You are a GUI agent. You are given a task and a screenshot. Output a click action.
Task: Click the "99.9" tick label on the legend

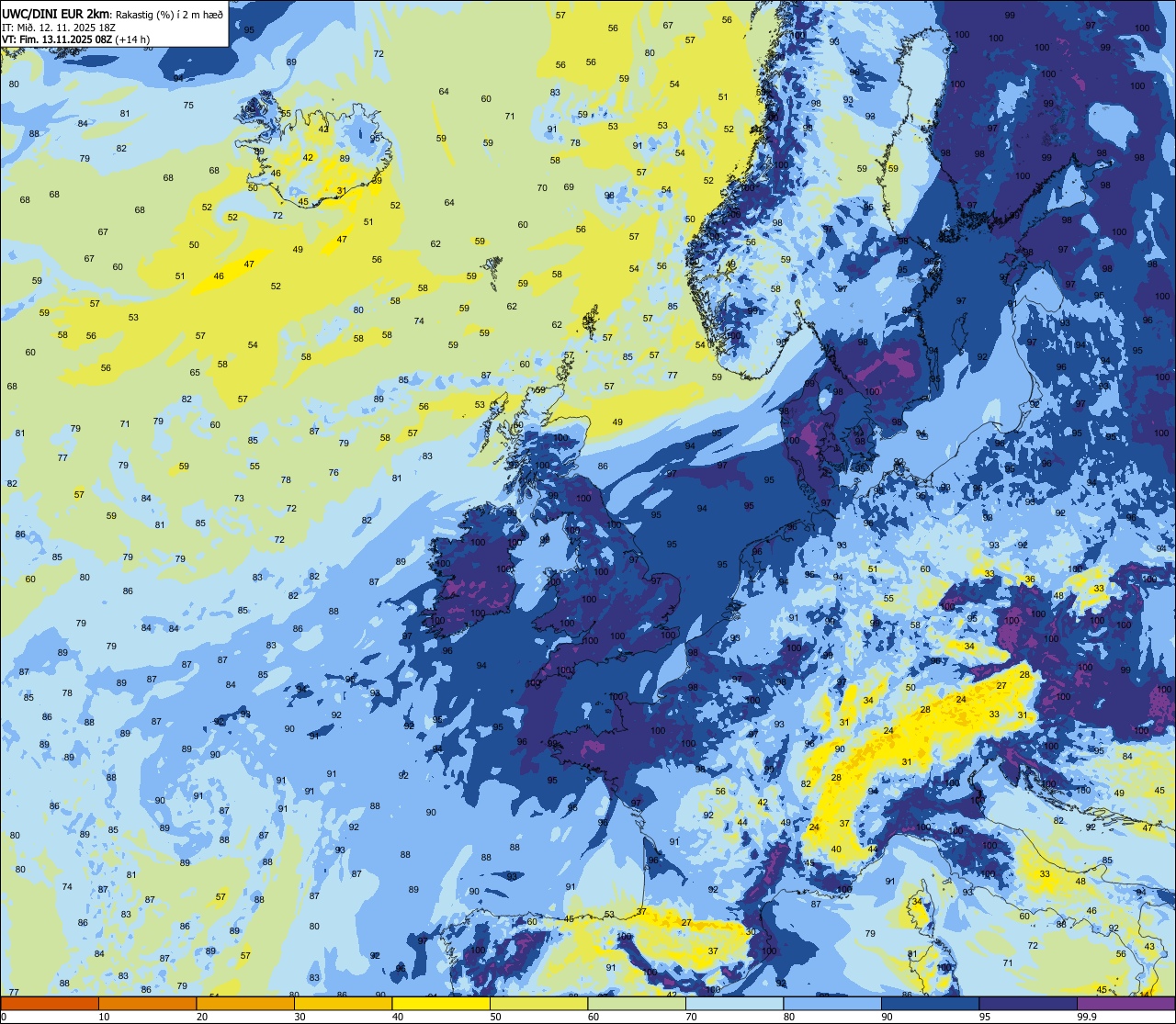pyautogui.click(x=1087, y=1017)
